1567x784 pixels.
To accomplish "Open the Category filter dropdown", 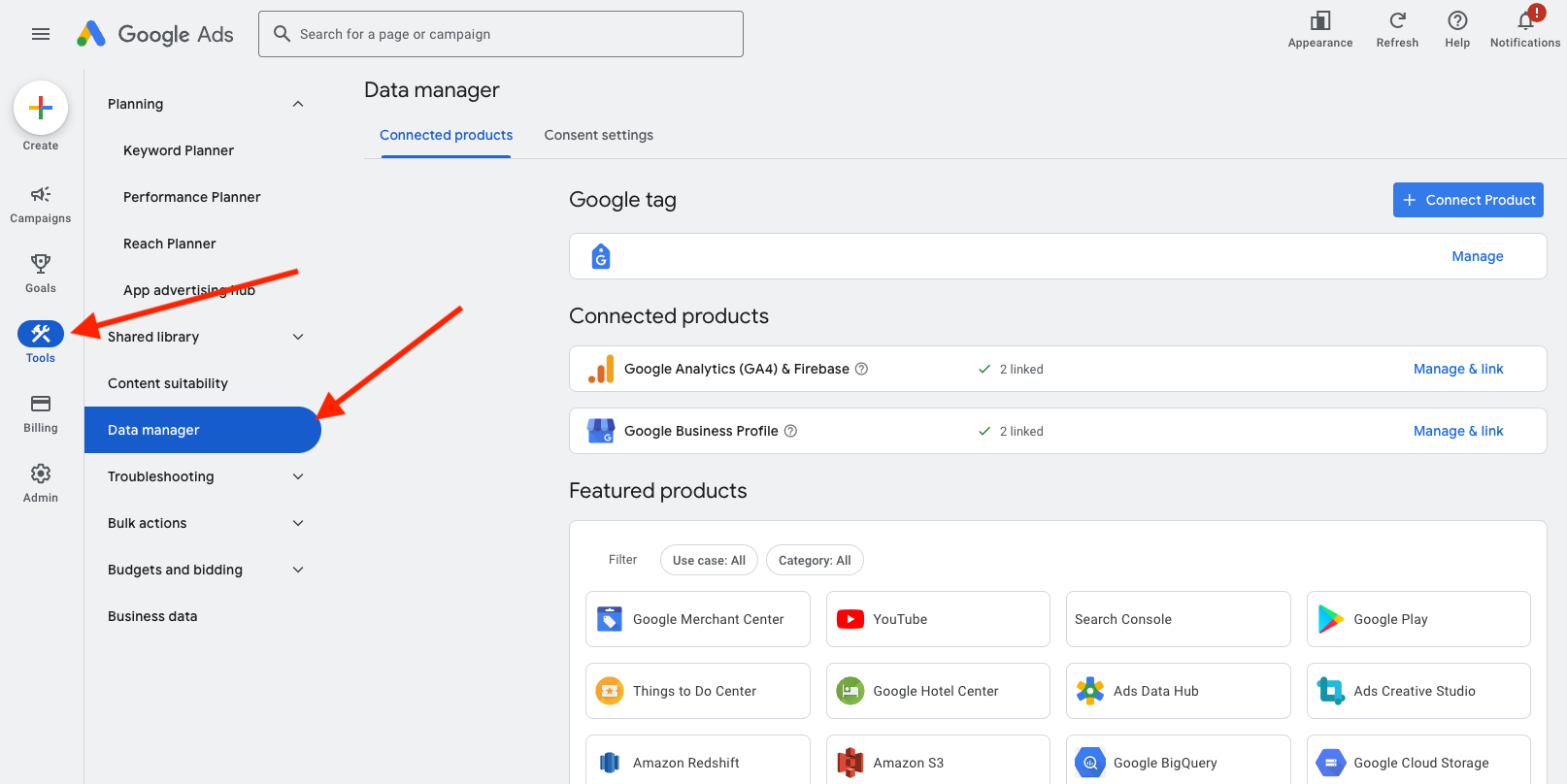I will [x=815, y=560].
